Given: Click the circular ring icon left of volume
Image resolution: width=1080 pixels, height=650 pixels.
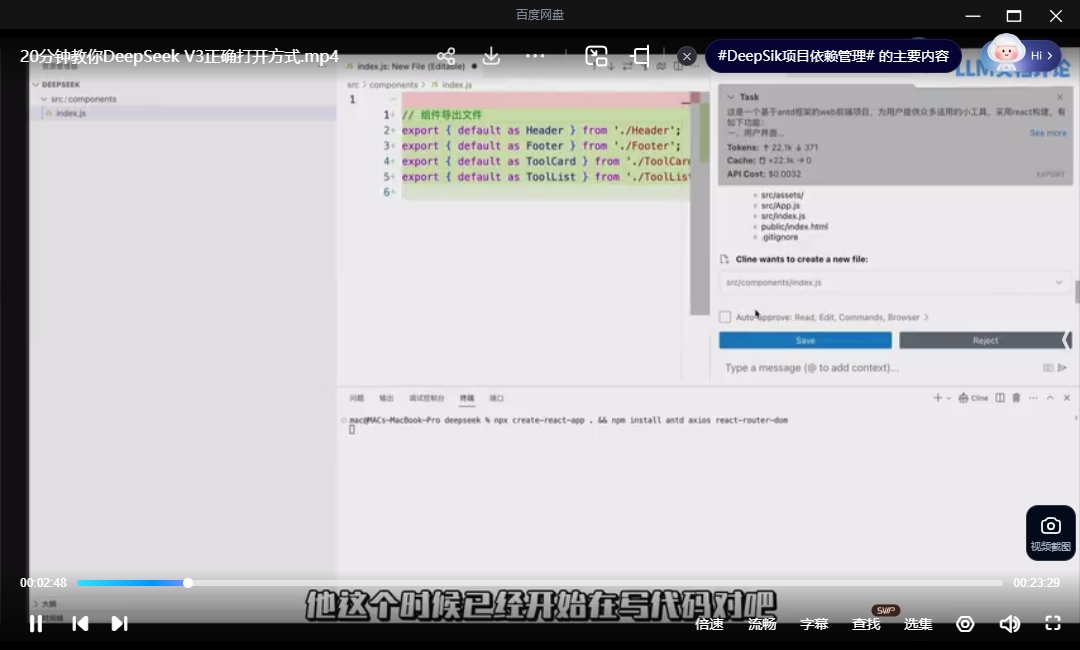Looking at the screenshot, I should pos(965,624).
